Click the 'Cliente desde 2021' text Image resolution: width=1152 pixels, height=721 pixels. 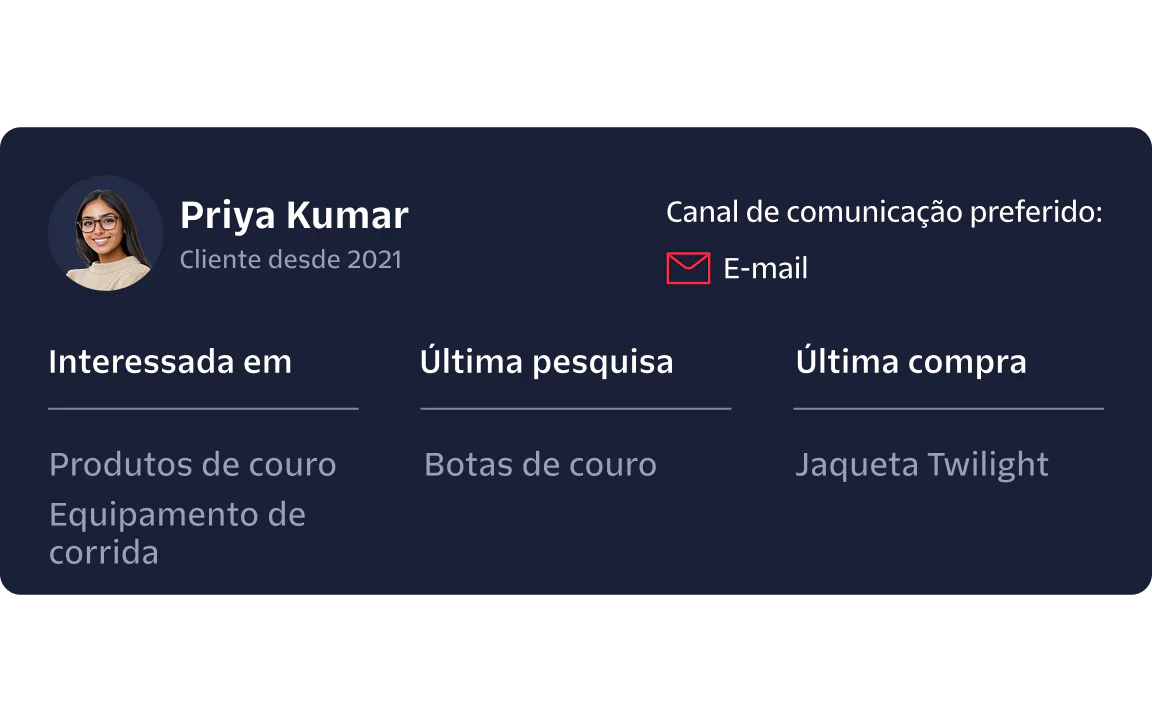291,259
